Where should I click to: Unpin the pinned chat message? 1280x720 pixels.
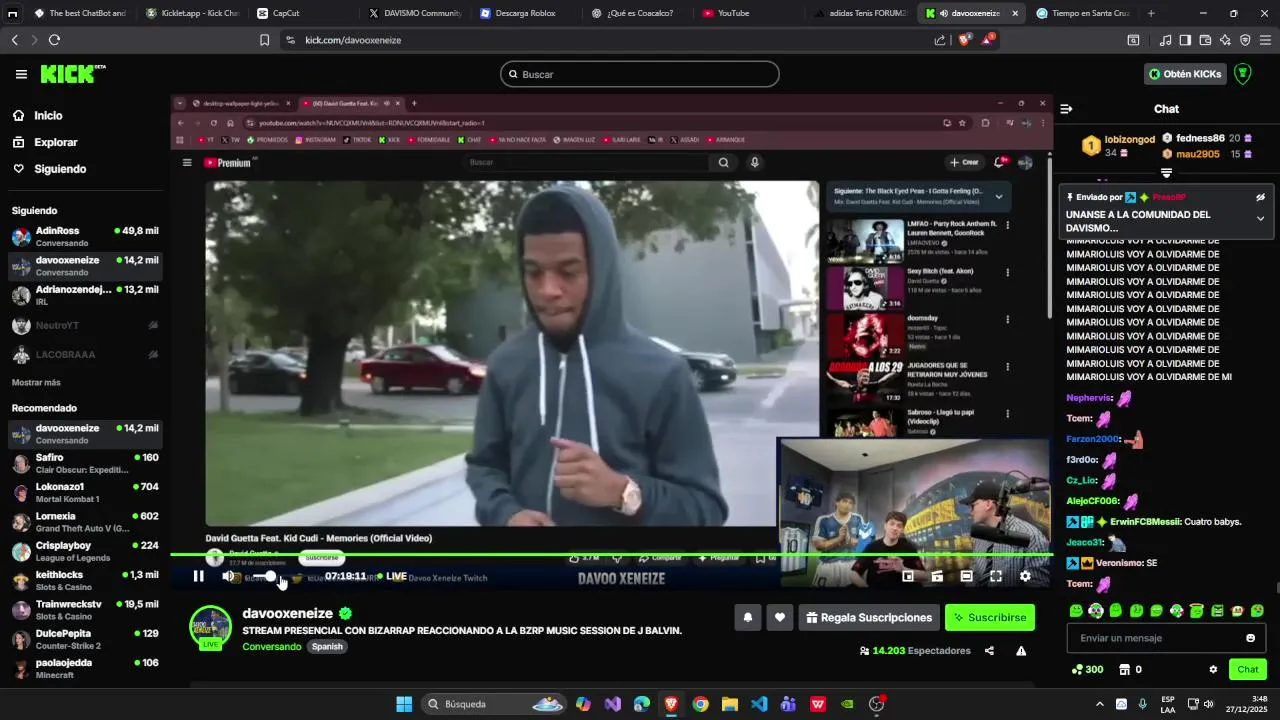pyautogui.click(x=1260, y=197)
